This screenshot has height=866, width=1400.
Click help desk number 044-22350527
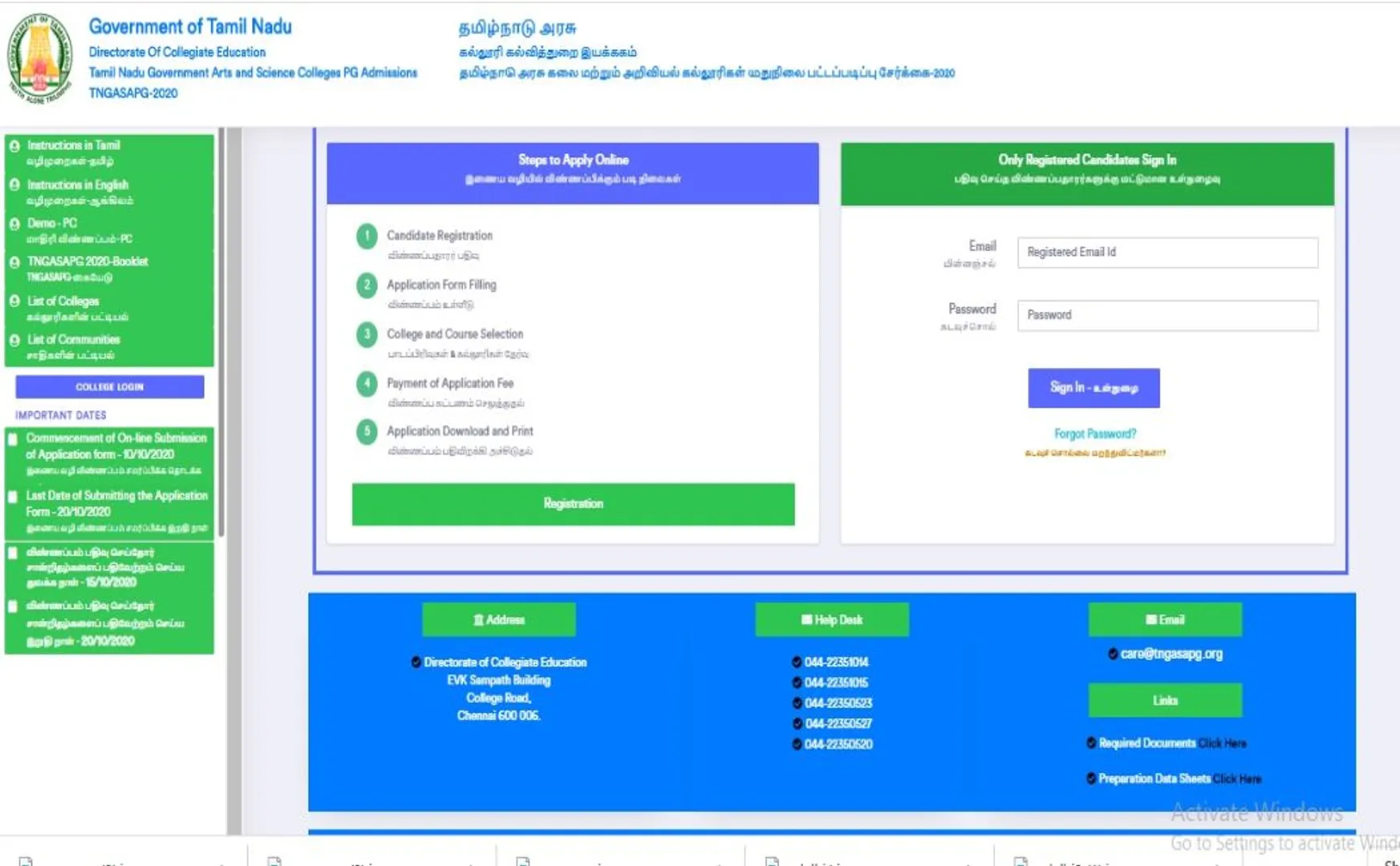[838, 723]
